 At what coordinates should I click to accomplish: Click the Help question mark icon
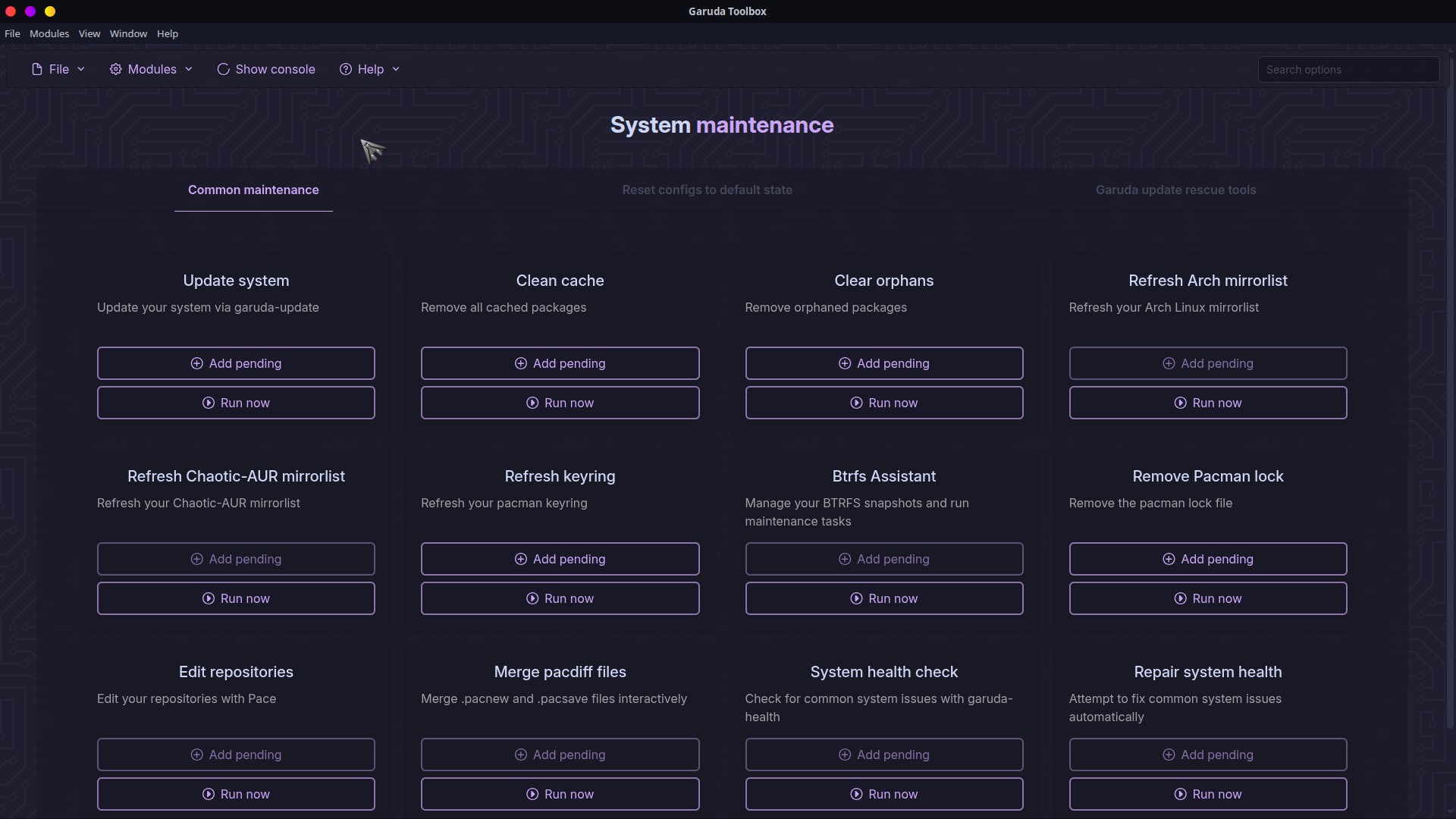point(346,69)
